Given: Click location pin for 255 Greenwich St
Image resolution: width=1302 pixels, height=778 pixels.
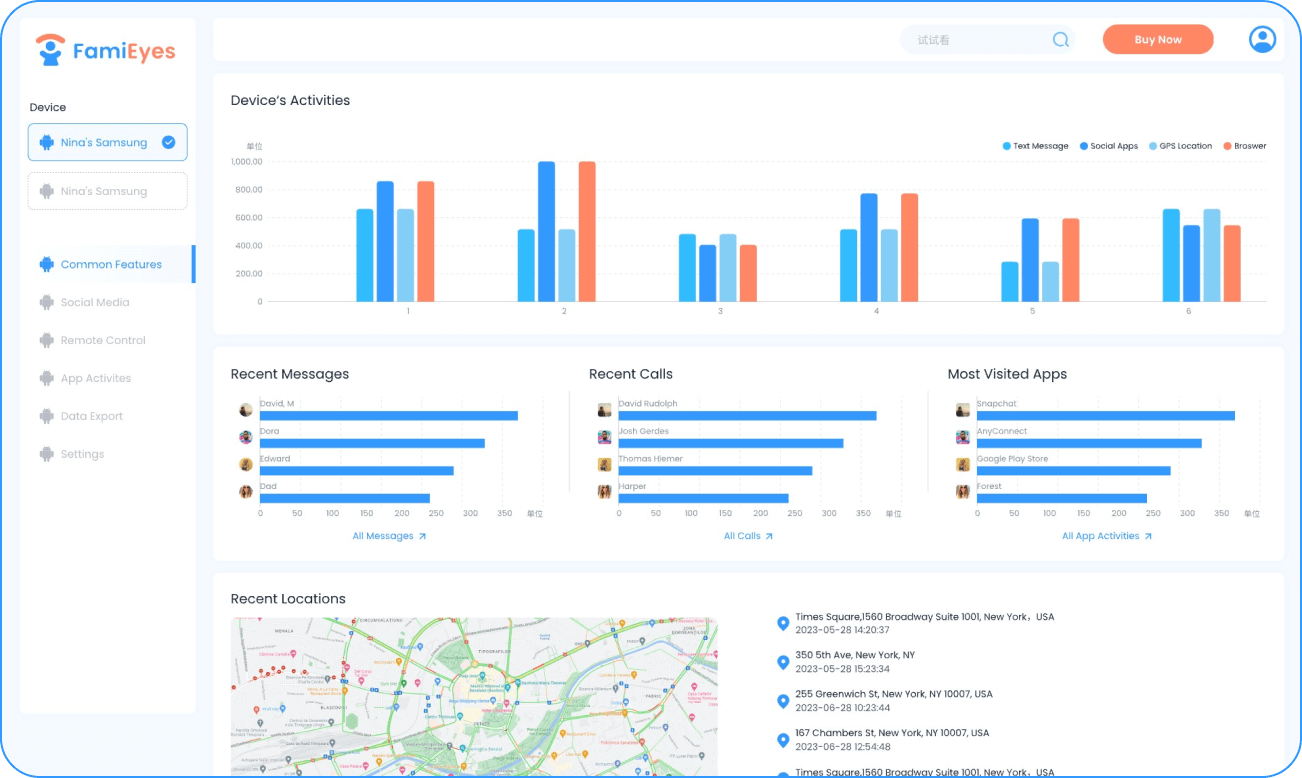Looking at the screenshot, I should tap(783, 701).
